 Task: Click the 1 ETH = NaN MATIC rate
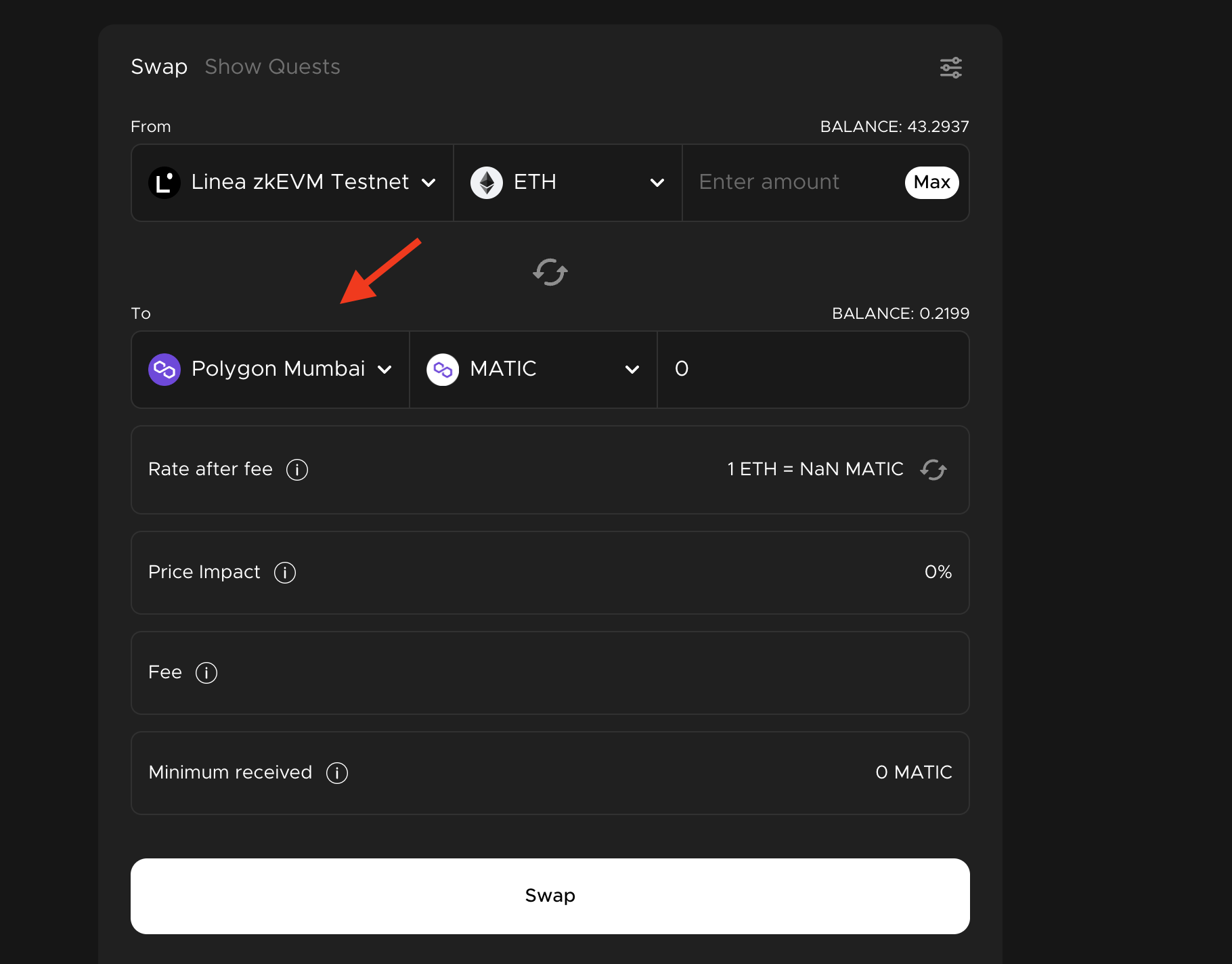click(815, 469)
